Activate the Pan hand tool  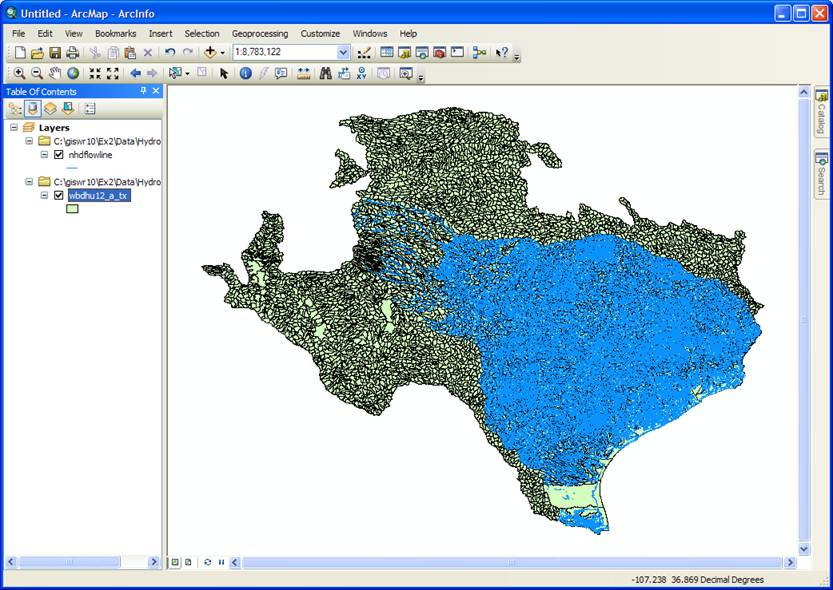[56, 73]
